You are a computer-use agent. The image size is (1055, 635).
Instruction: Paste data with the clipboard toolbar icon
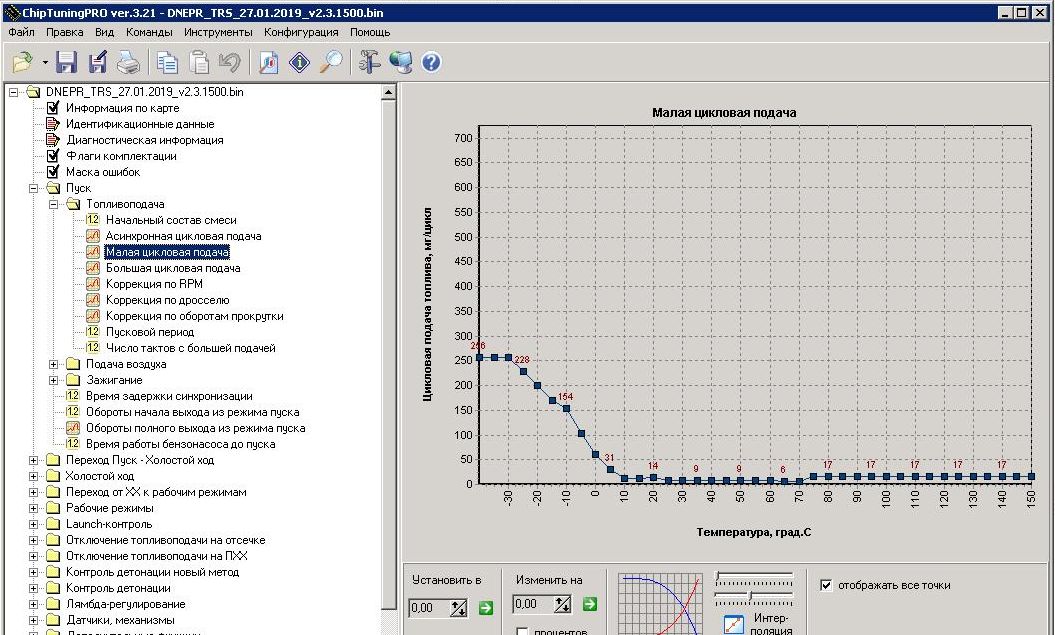coord(198,63)
